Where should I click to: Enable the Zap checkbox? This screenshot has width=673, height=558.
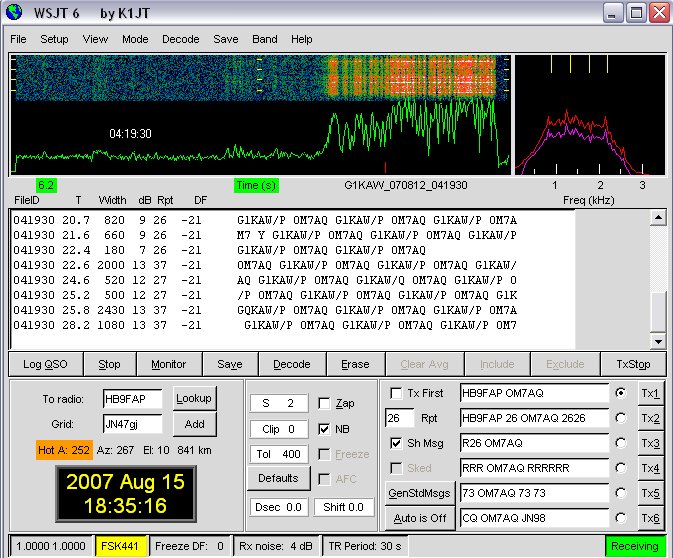coord(324,403)
